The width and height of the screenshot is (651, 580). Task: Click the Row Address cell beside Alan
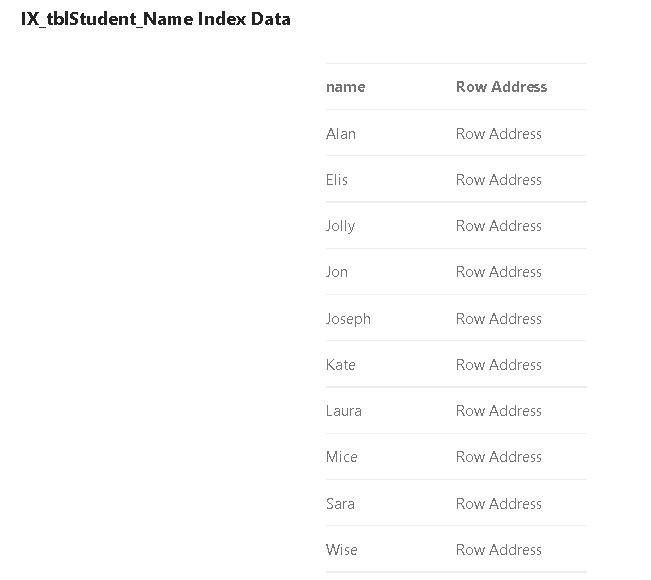(499, 134)
